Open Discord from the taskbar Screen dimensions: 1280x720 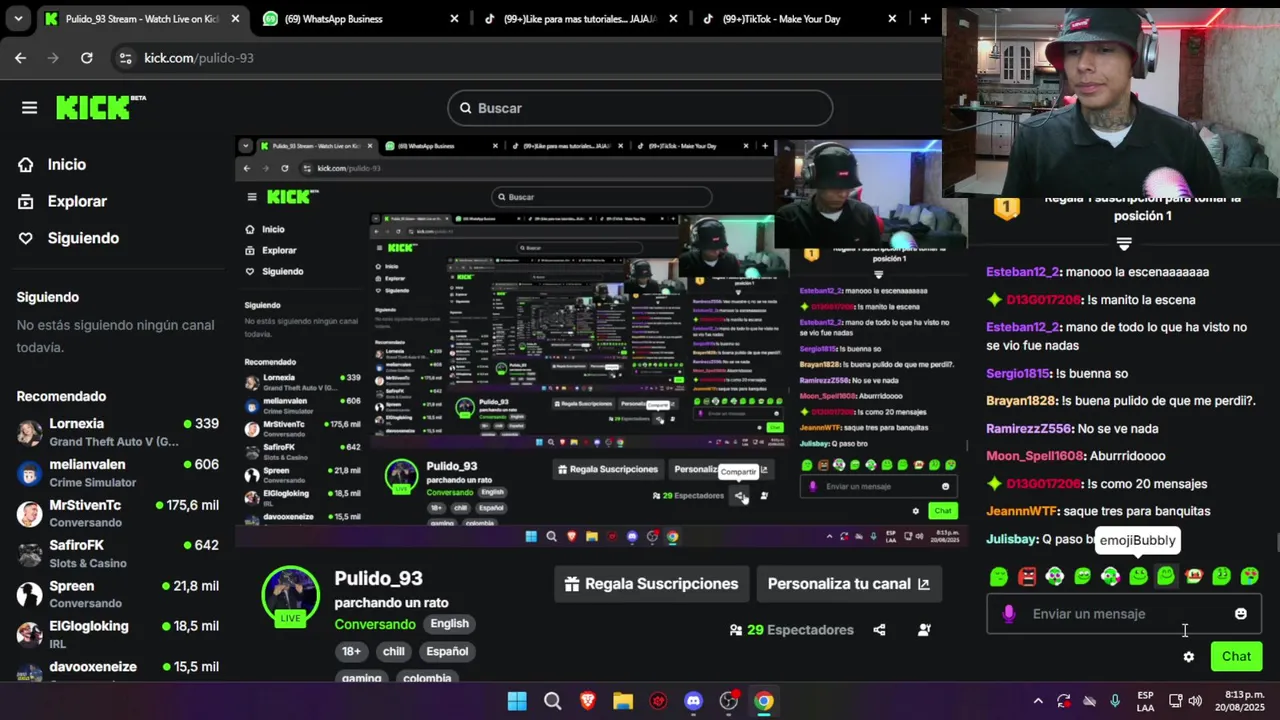pyautogui.click(x=694, y=701)
